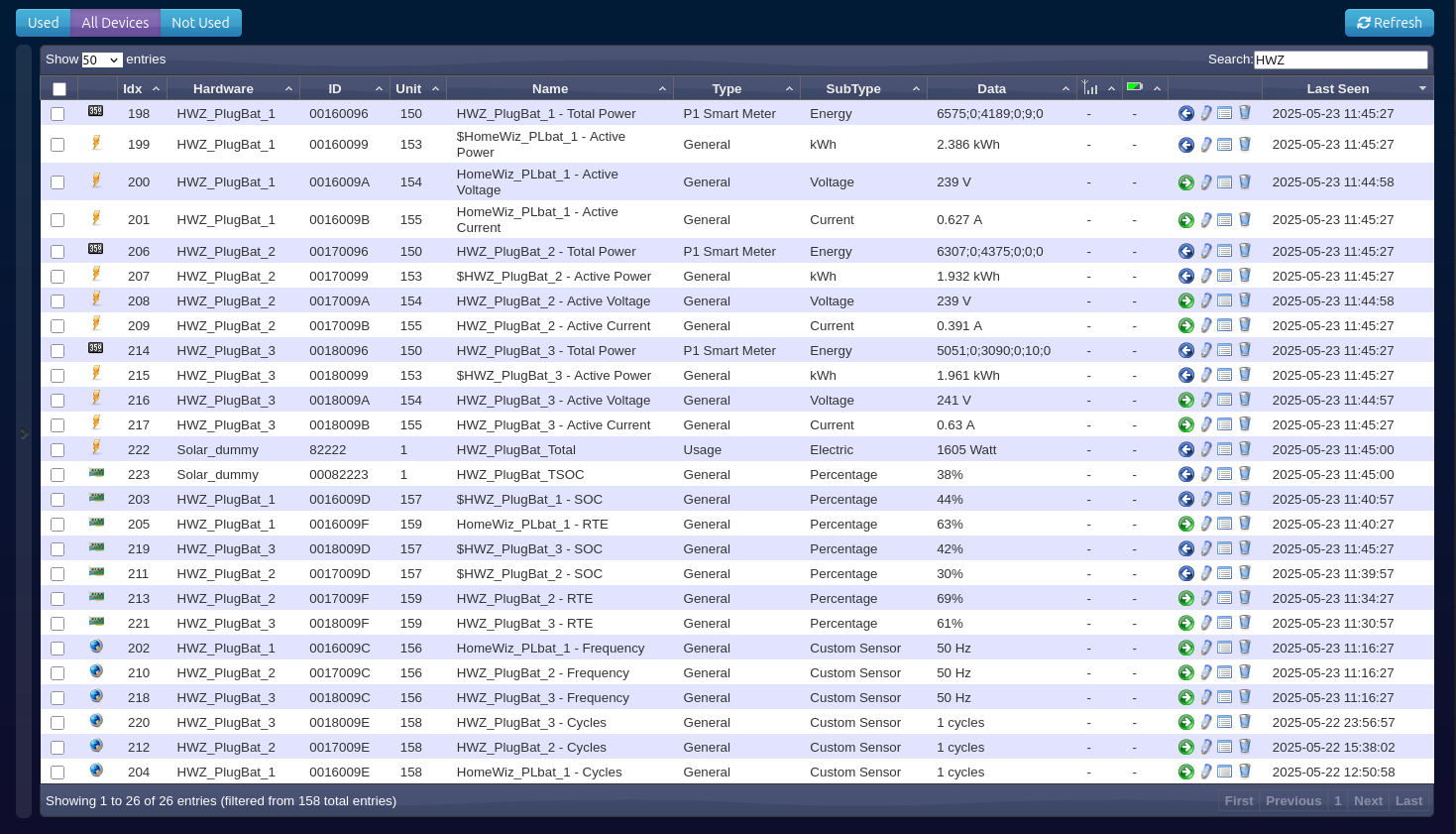Click green arrow icon for HWZ_PlugBat_3 - RTE
This screenshot has height=834, width=1456.
point(1185,624)
